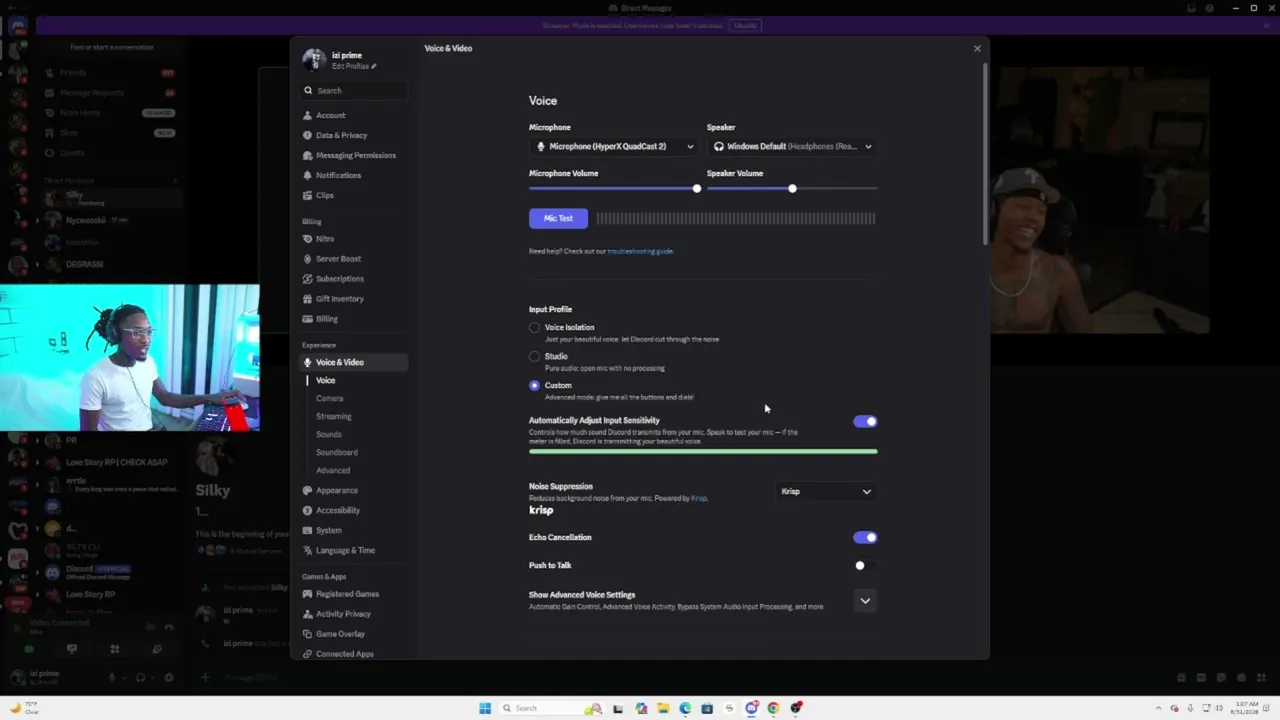Click the Connected Apps link icon
Image resolution: width=1280 pixels, height=720 pixels.
point(308,654)
